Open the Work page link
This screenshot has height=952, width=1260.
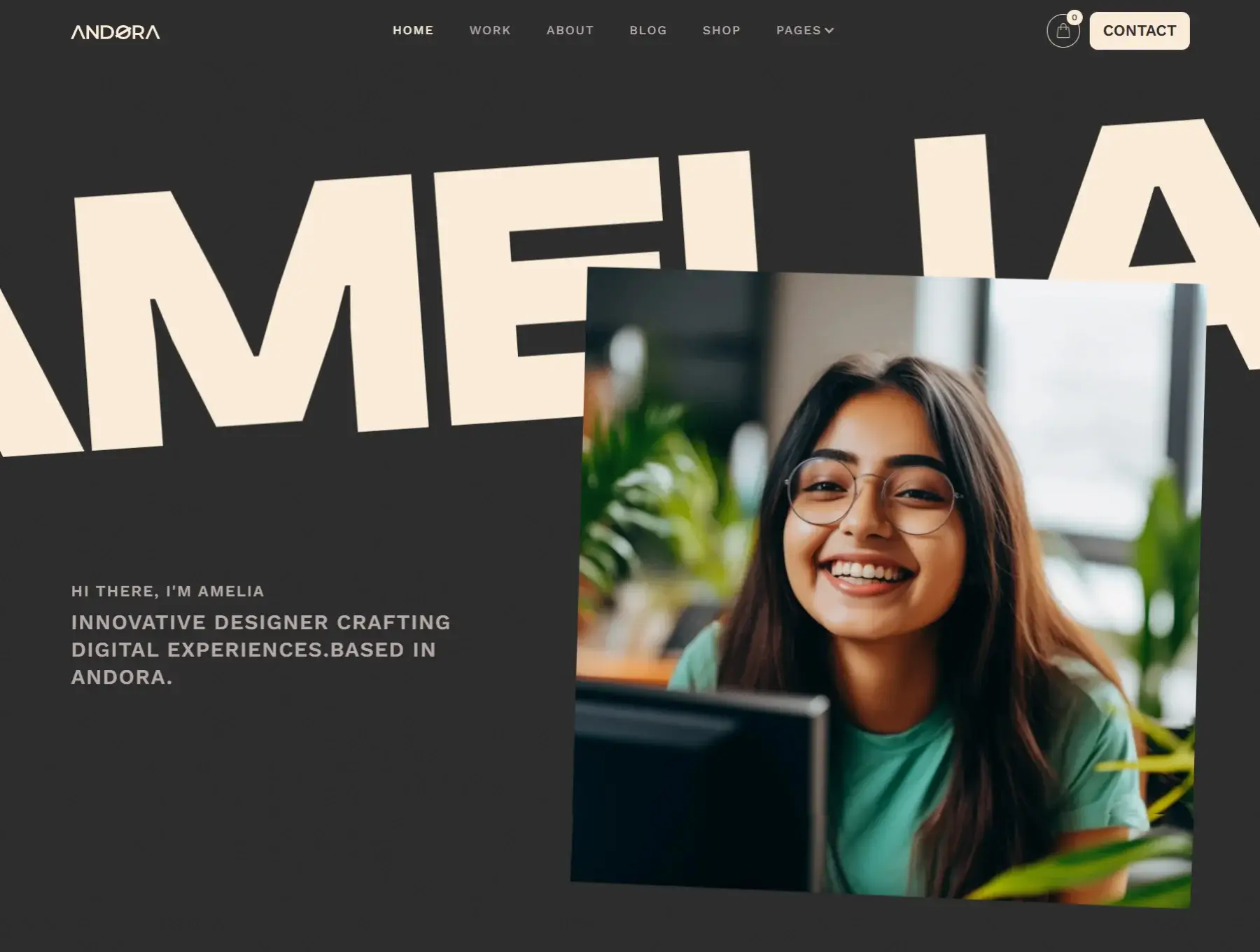pos(490,30)
